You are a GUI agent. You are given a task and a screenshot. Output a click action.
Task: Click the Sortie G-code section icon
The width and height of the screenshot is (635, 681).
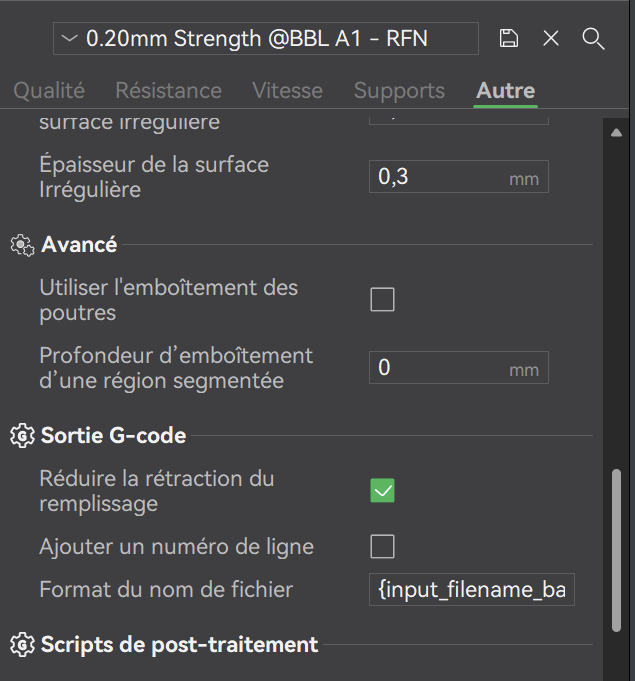point(22,436)
